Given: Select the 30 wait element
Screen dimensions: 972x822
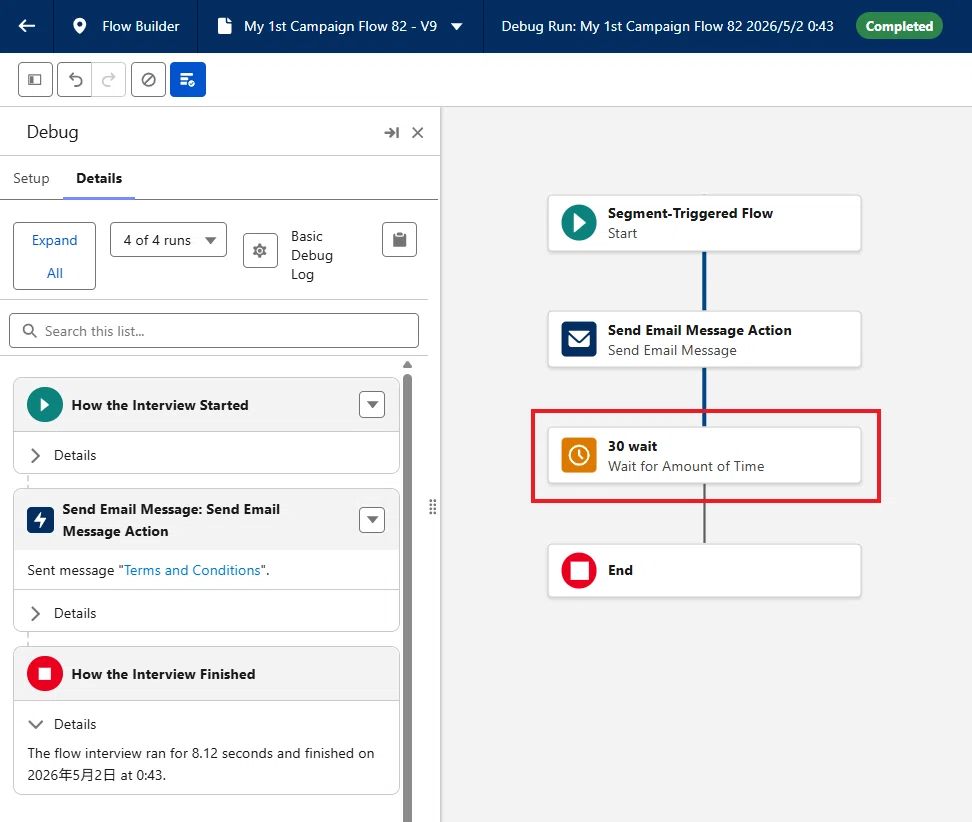Looking at the screenshot, I should point(704,455).
